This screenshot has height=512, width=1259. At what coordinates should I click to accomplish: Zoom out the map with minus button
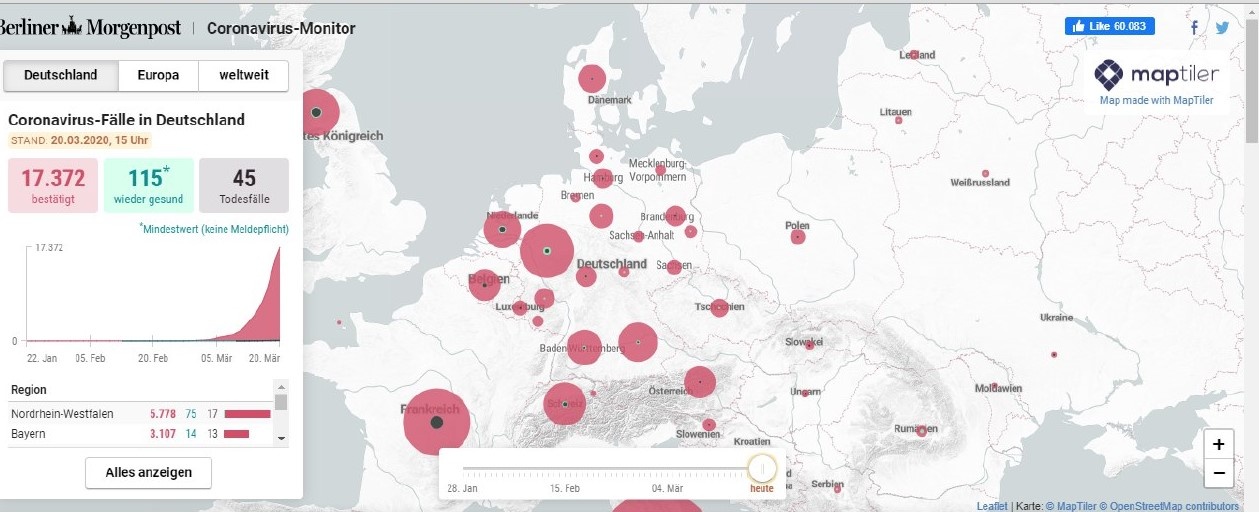click(x=1217, y=473)
